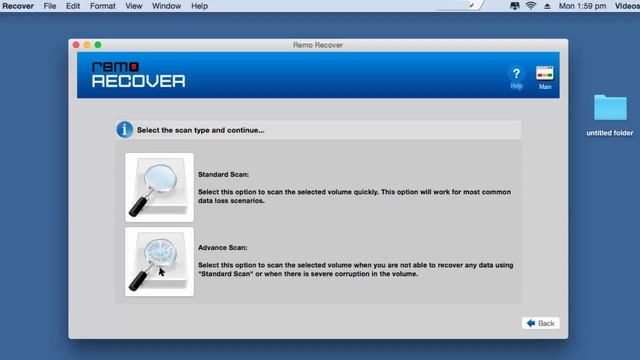The image size is (640, 360).
Task: Click the 'Advance Scan:' label
Action: coord(222,247)
